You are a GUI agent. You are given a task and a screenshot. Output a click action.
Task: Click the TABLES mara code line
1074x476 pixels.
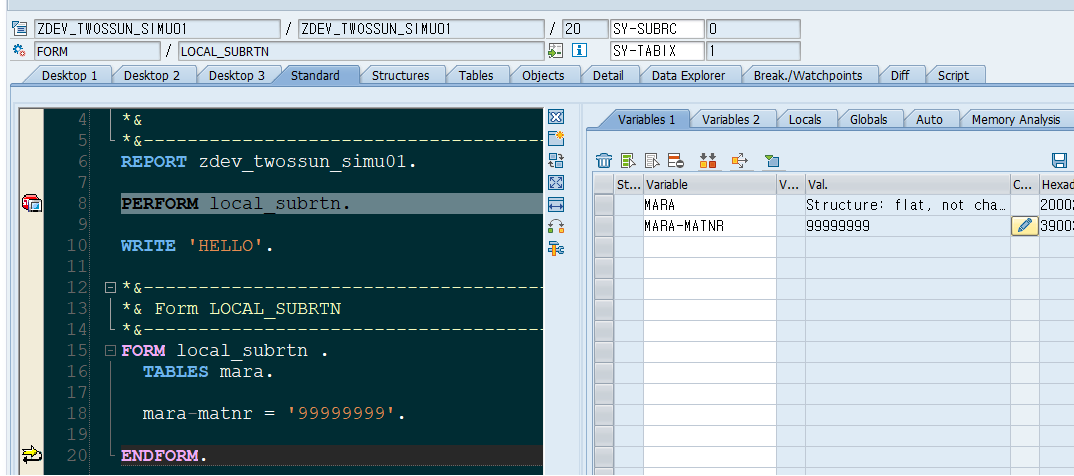[208, 372]
